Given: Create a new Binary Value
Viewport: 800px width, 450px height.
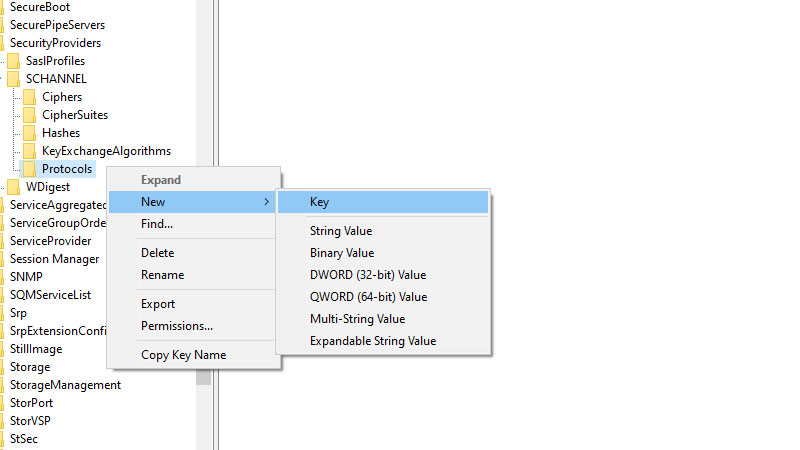Looking at the screenshot, I should click(x=383, y=253).
